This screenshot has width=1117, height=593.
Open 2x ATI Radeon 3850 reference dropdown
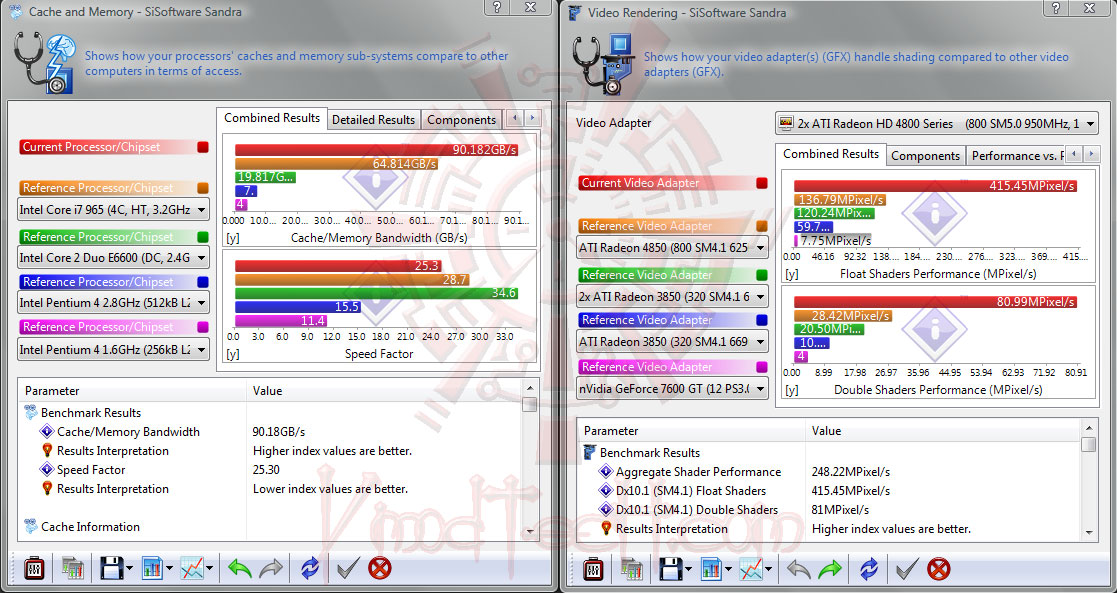tap(672, 296)
